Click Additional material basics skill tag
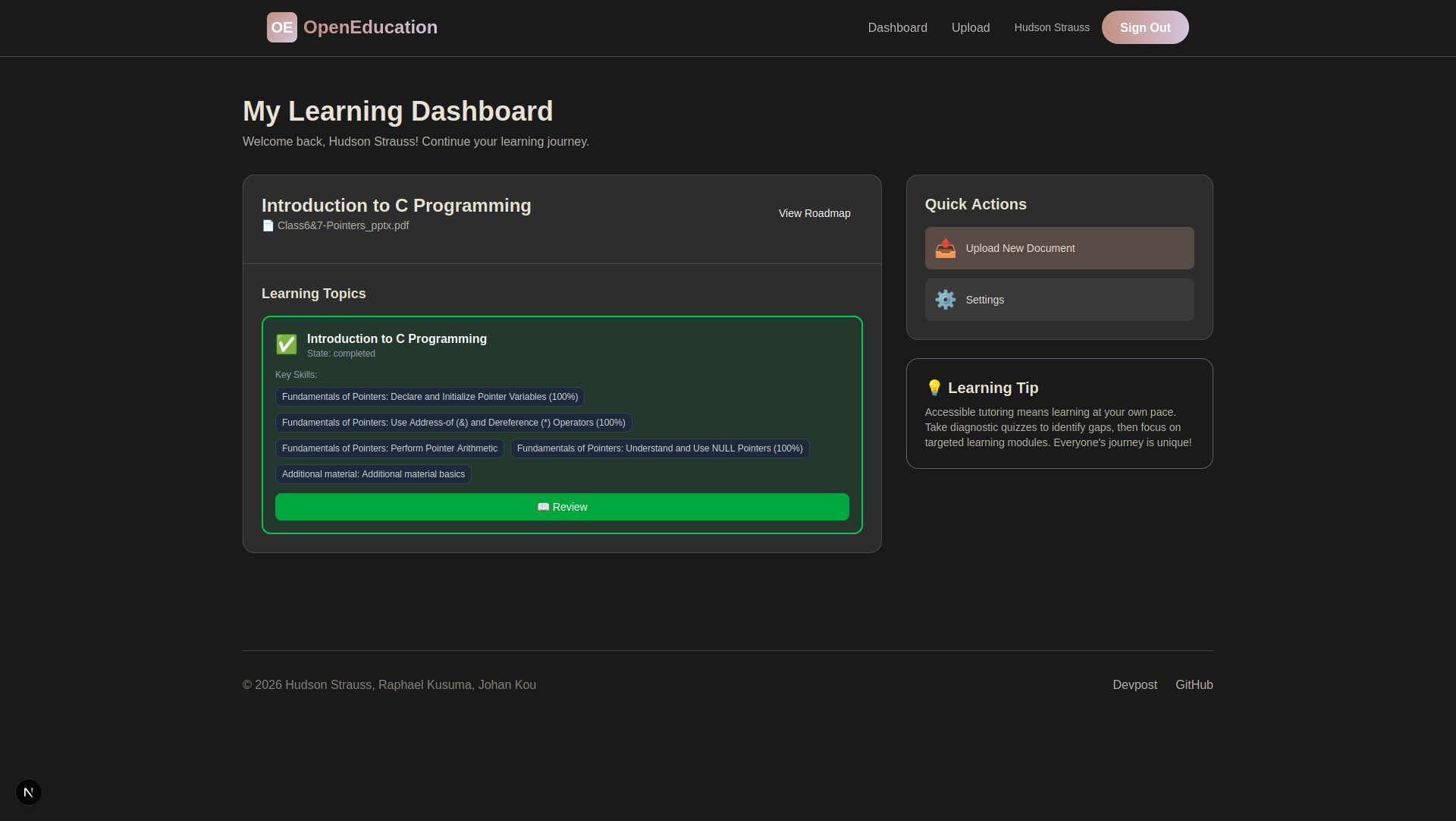The height and width of the screenshot is (821, 1456). coord(373,474)
